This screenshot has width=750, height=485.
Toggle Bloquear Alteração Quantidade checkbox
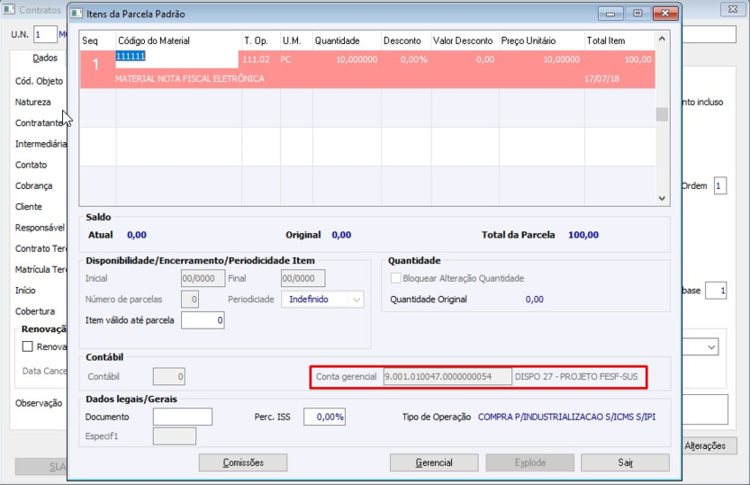coord(396,278)
